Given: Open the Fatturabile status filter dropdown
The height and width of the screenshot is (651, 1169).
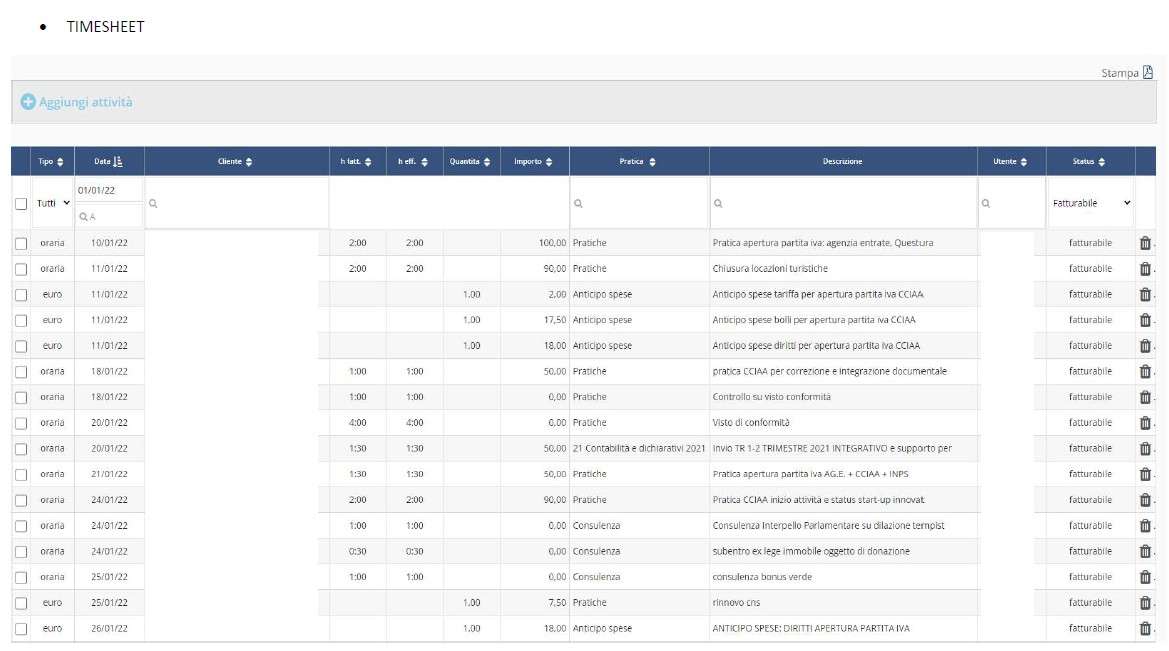Looking at the screenshot, I should click(1090, 203).
